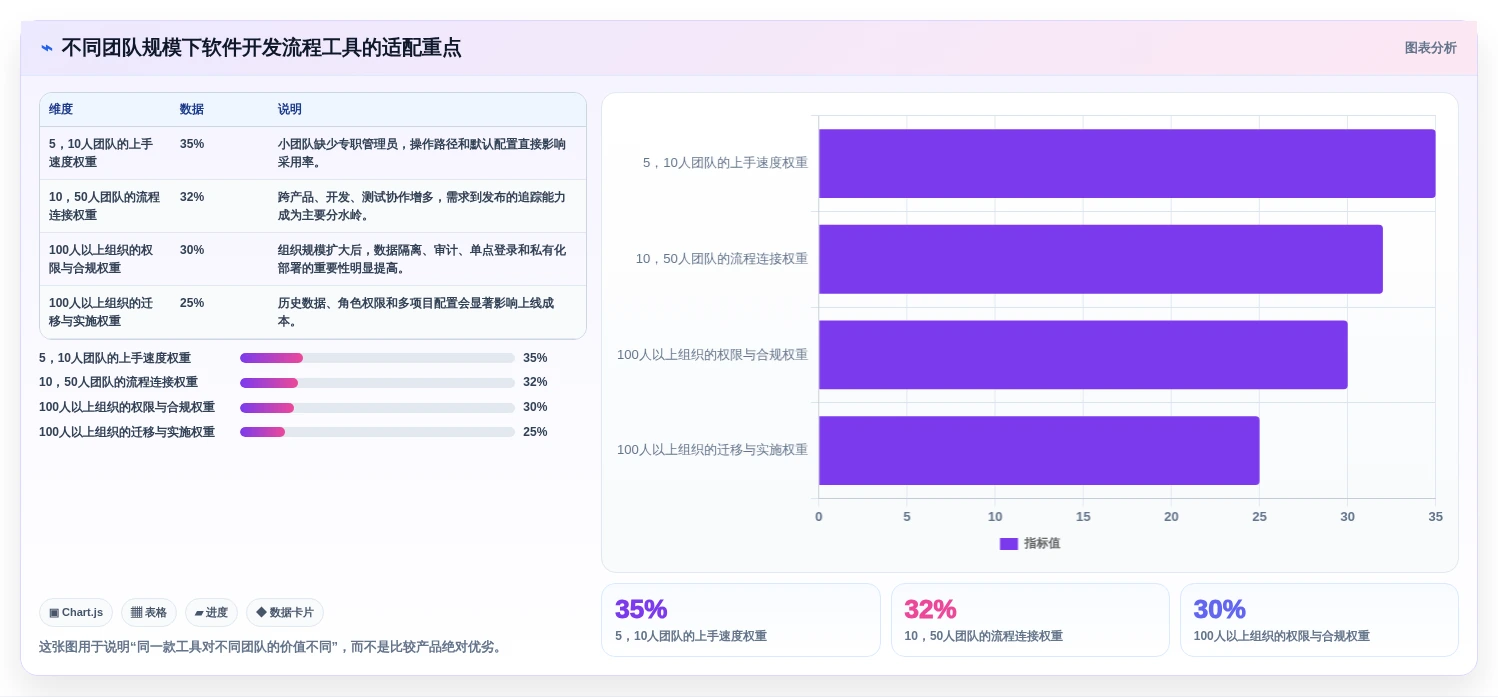Click table cell 10，50人团队的流程连接权重

click(x=105, y=206)
